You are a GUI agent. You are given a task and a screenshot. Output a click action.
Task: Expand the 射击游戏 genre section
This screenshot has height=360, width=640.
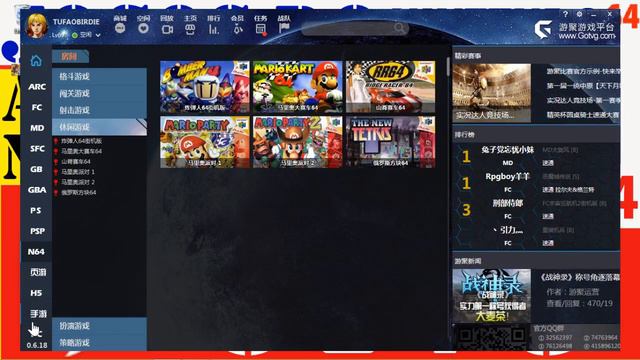[99, 110]
